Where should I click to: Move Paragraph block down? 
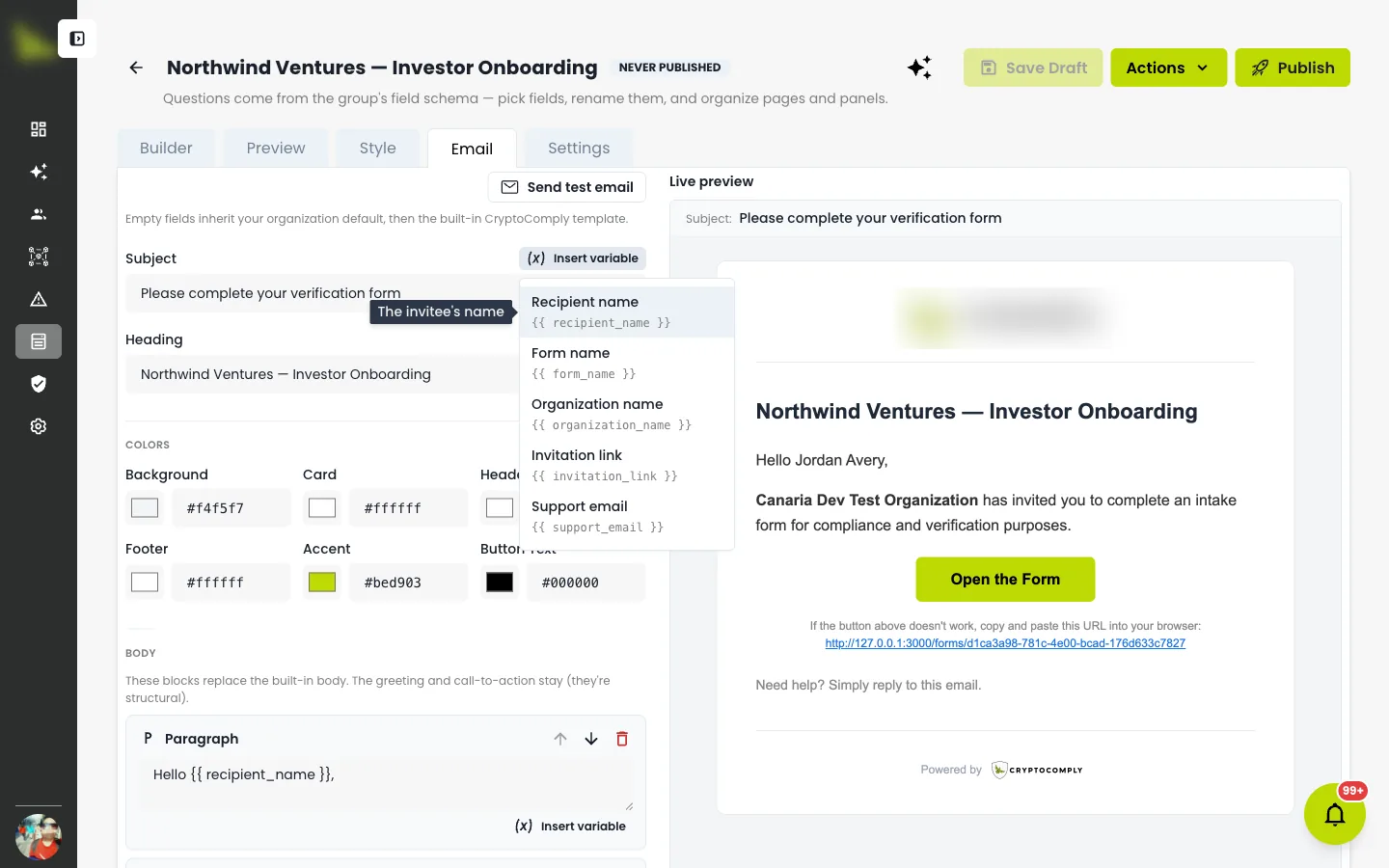591,739
